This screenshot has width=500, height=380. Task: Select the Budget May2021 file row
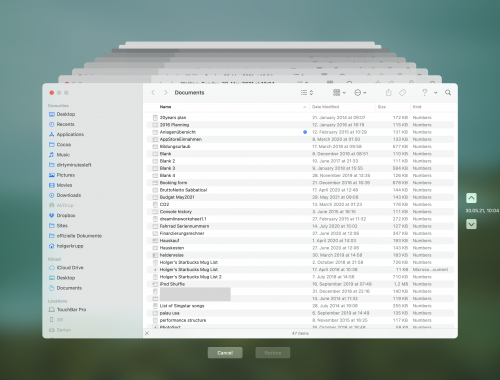click(x=300, y=197)
